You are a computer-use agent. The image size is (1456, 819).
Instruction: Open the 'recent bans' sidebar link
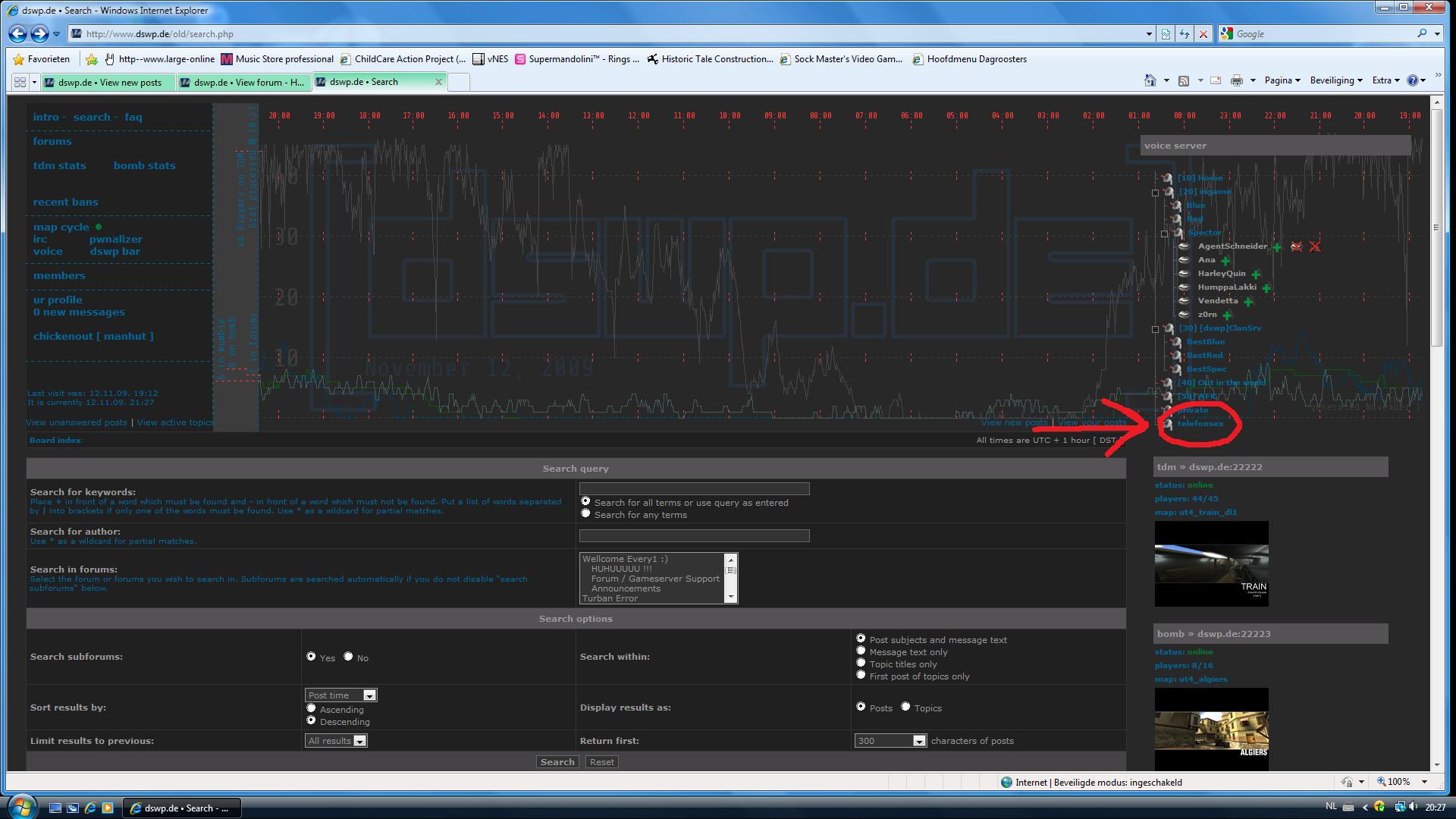(x=65, y=202)
